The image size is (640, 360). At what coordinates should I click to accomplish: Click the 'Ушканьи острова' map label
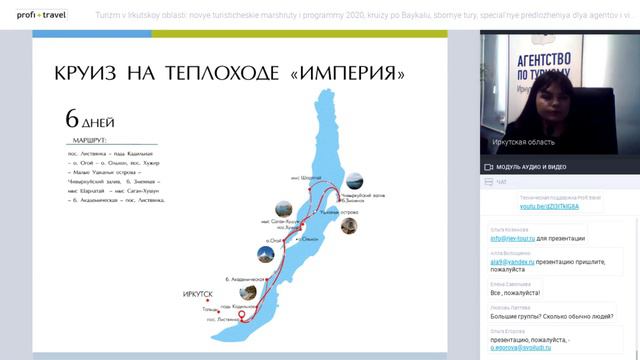pyautogui.click(x=339, y=212)
